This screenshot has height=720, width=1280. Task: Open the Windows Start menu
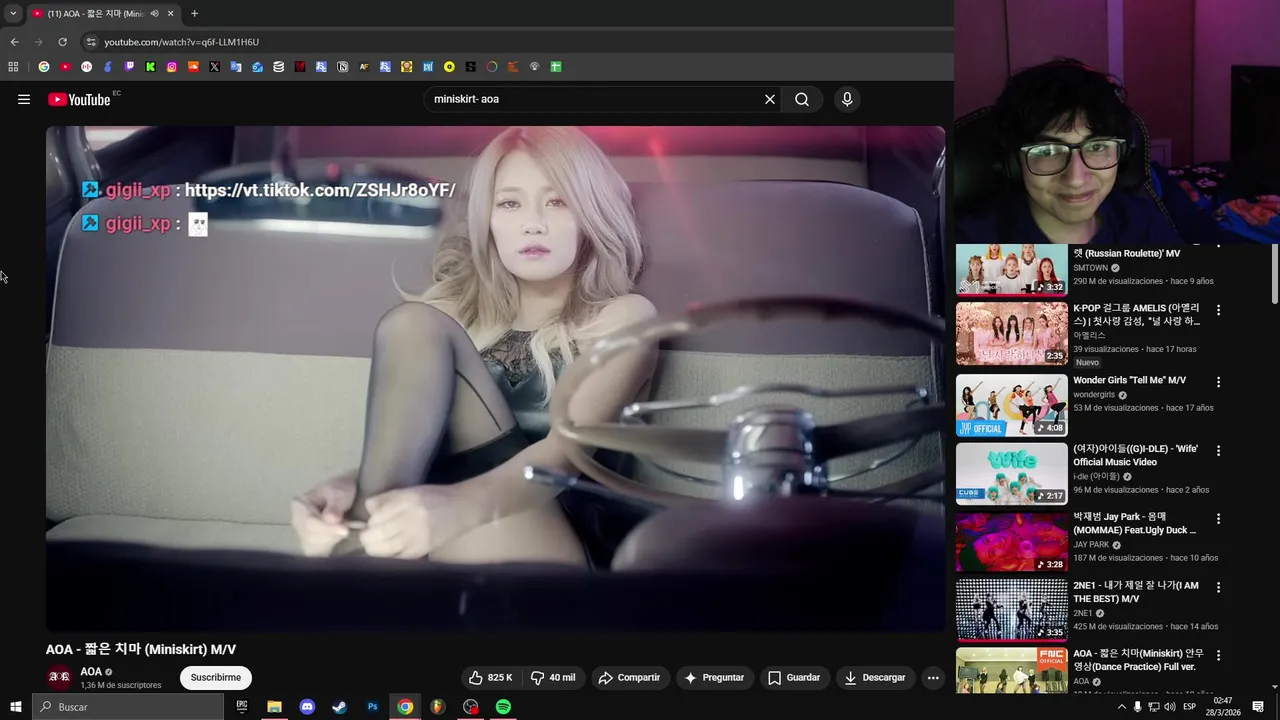tap(15, 707)
